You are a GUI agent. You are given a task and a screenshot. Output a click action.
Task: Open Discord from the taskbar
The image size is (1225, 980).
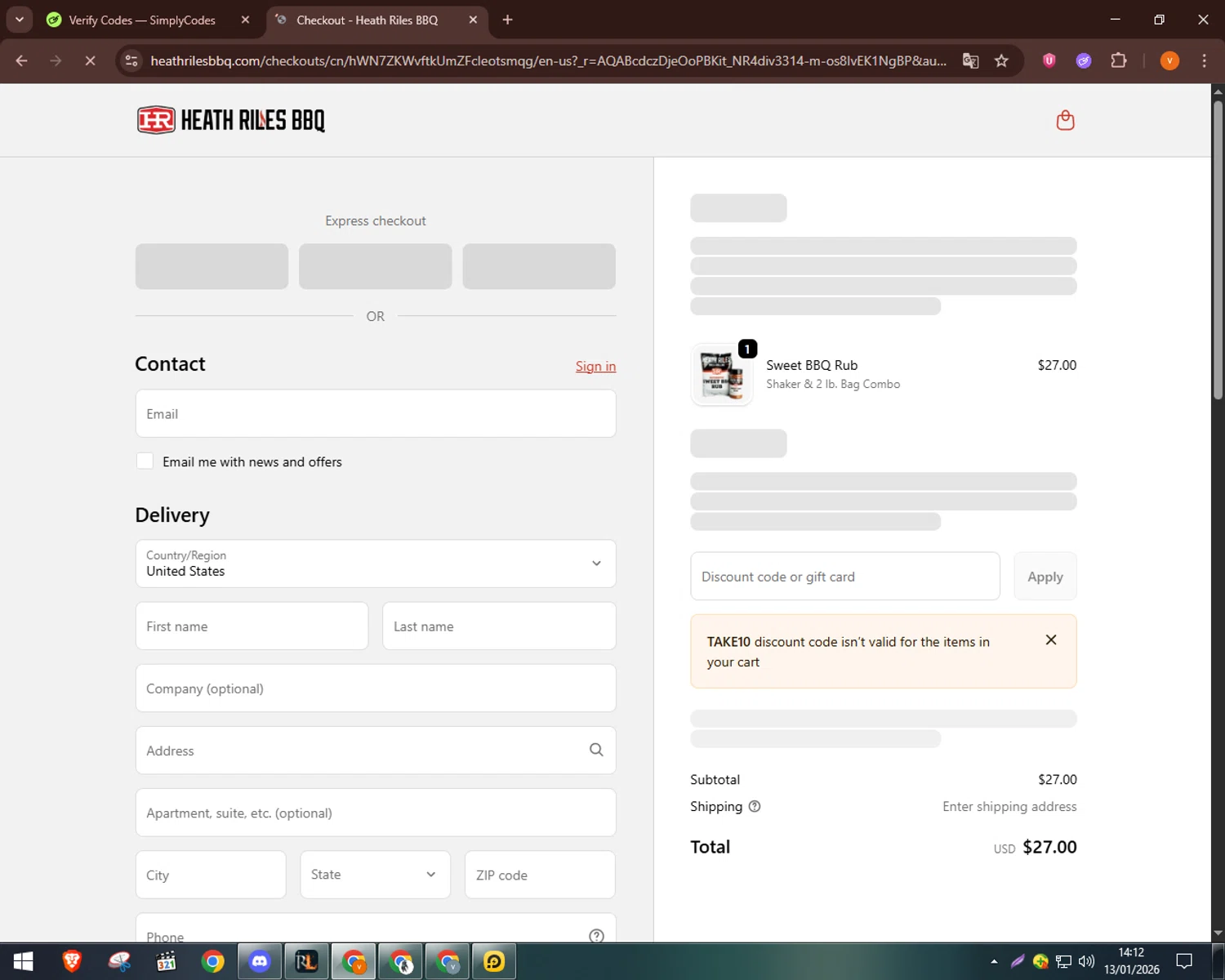(260, 961)
